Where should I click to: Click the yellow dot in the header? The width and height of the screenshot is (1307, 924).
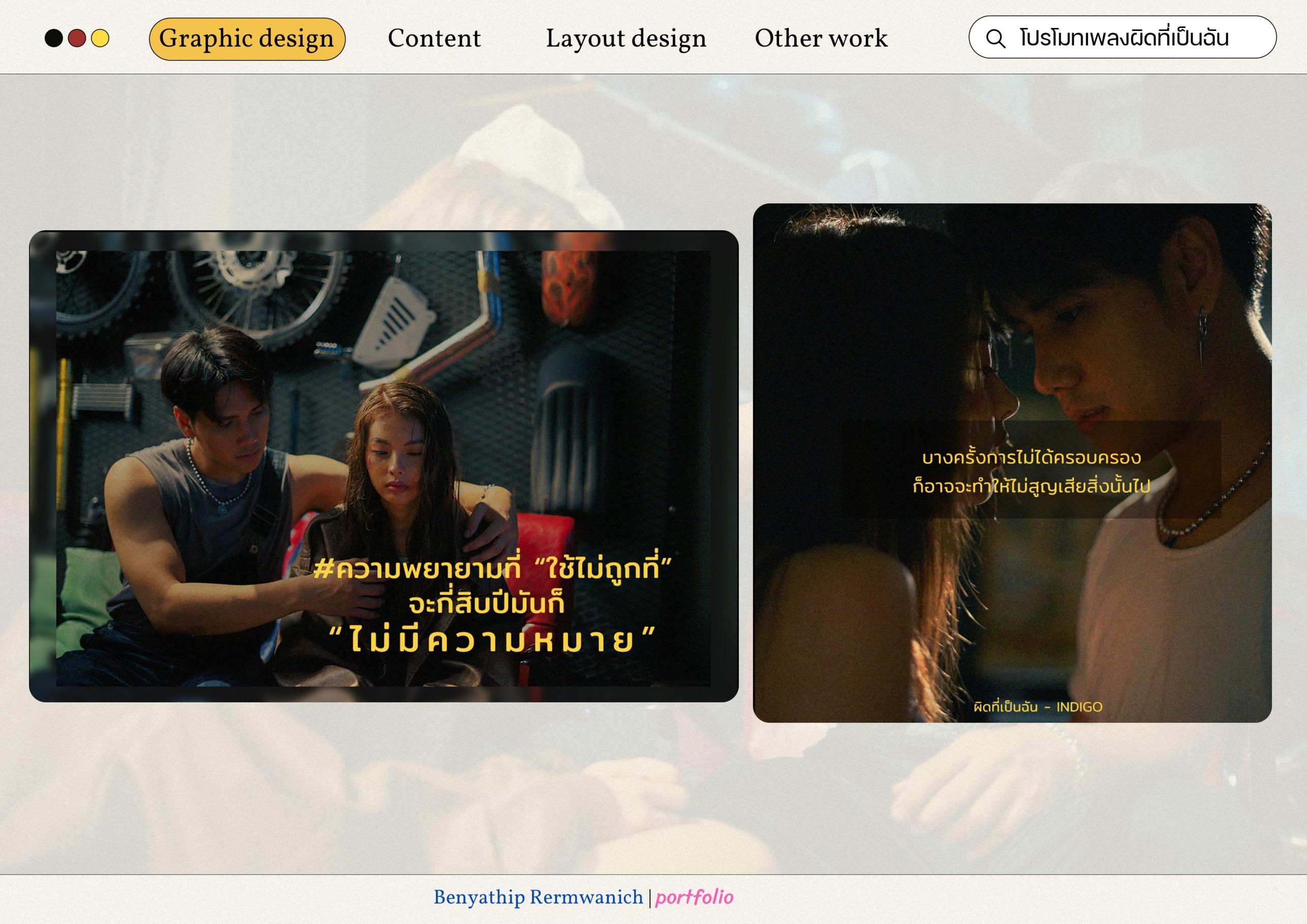click(100, 39)
